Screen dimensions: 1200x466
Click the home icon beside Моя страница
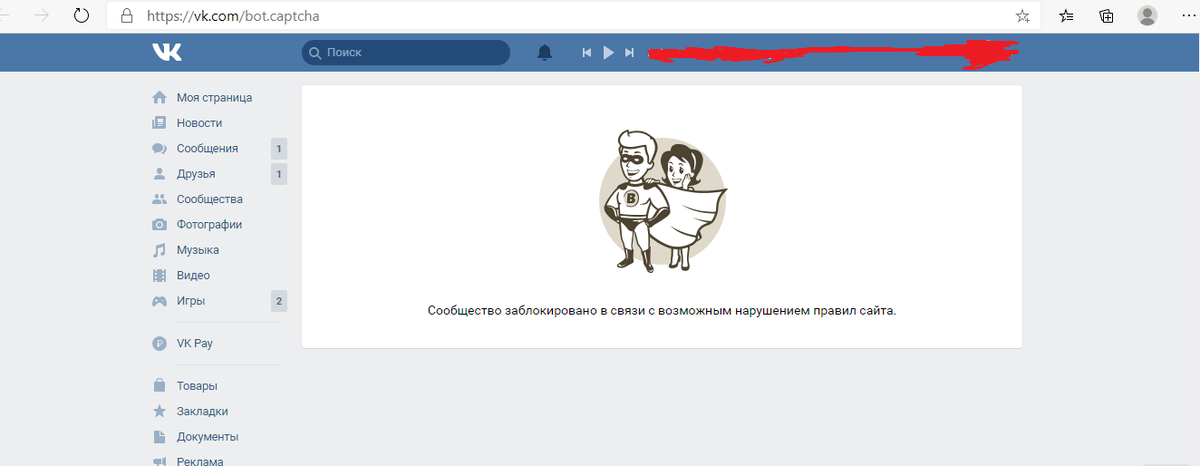[159, 98]
